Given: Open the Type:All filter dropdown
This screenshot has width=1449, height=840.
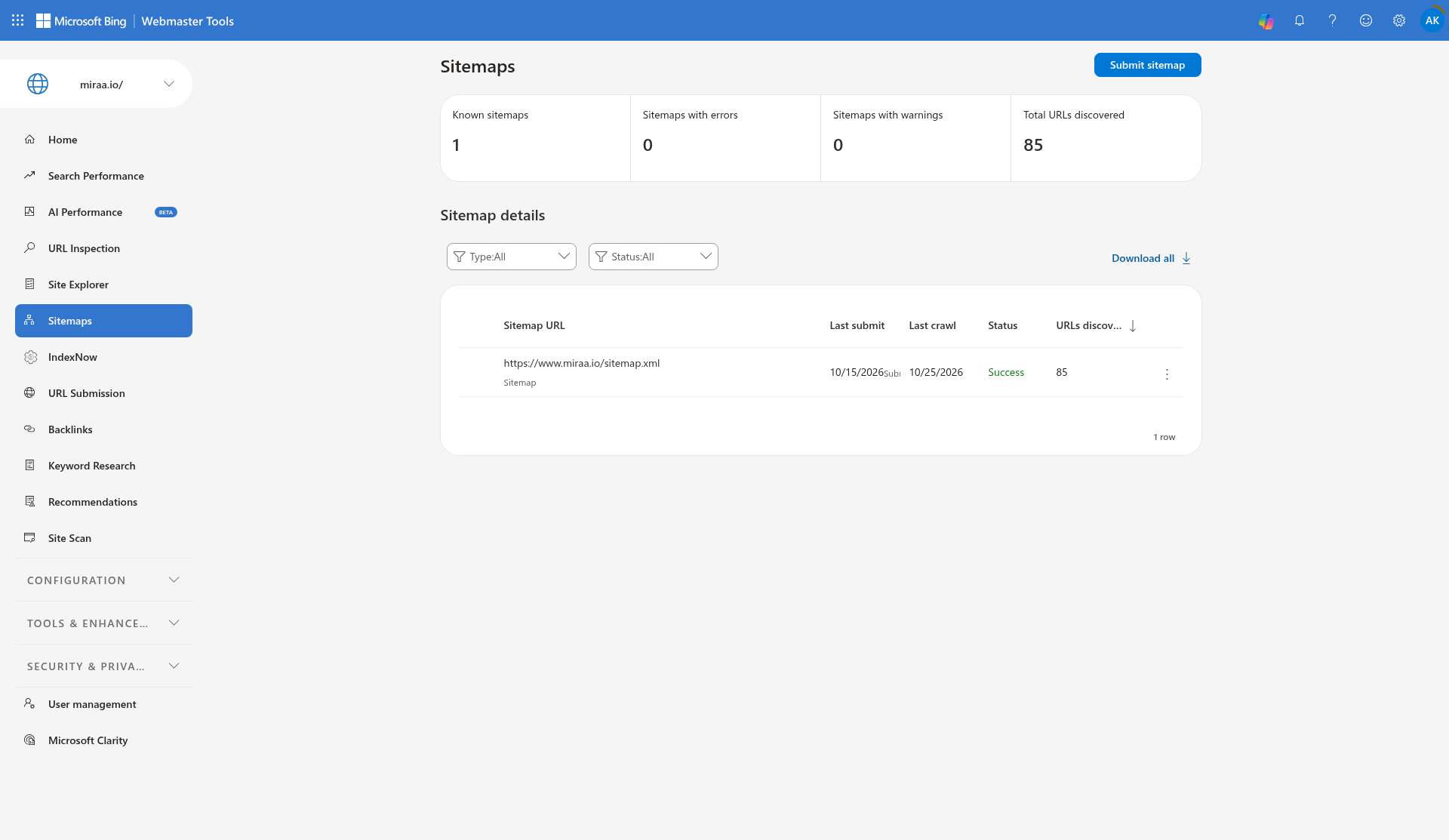Looking at the screenshot, I should point(512,257).
